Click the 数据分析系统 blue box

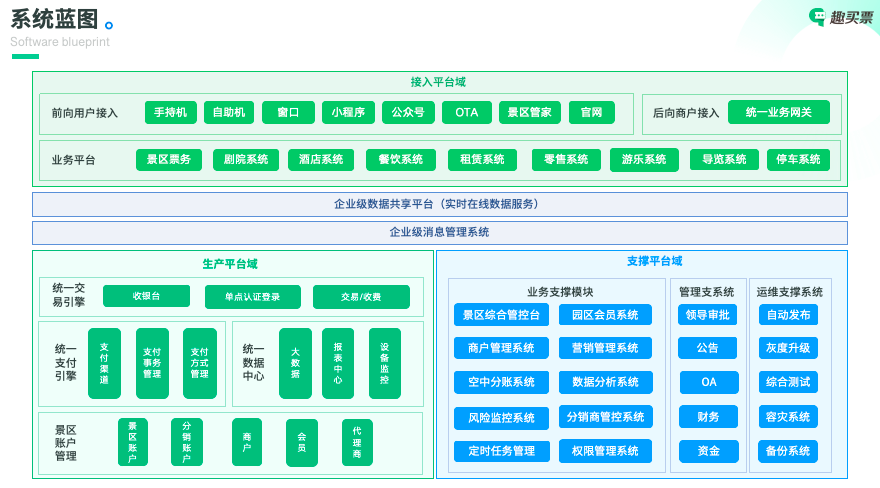[x=605, y=382]
